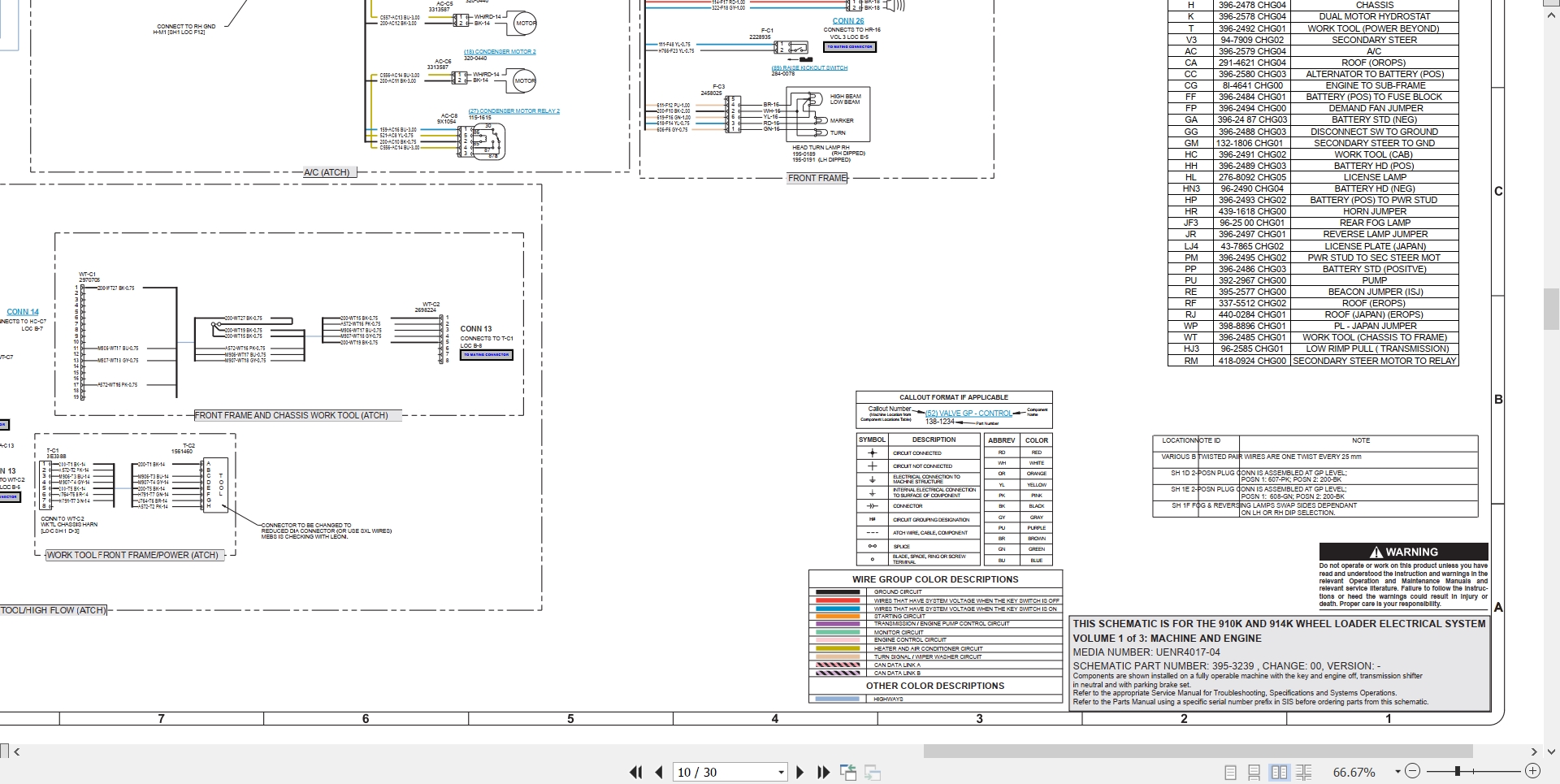
Task: Open the zoom percentage dropdown
Action: pyautogui.click(x=1397, y=772)
